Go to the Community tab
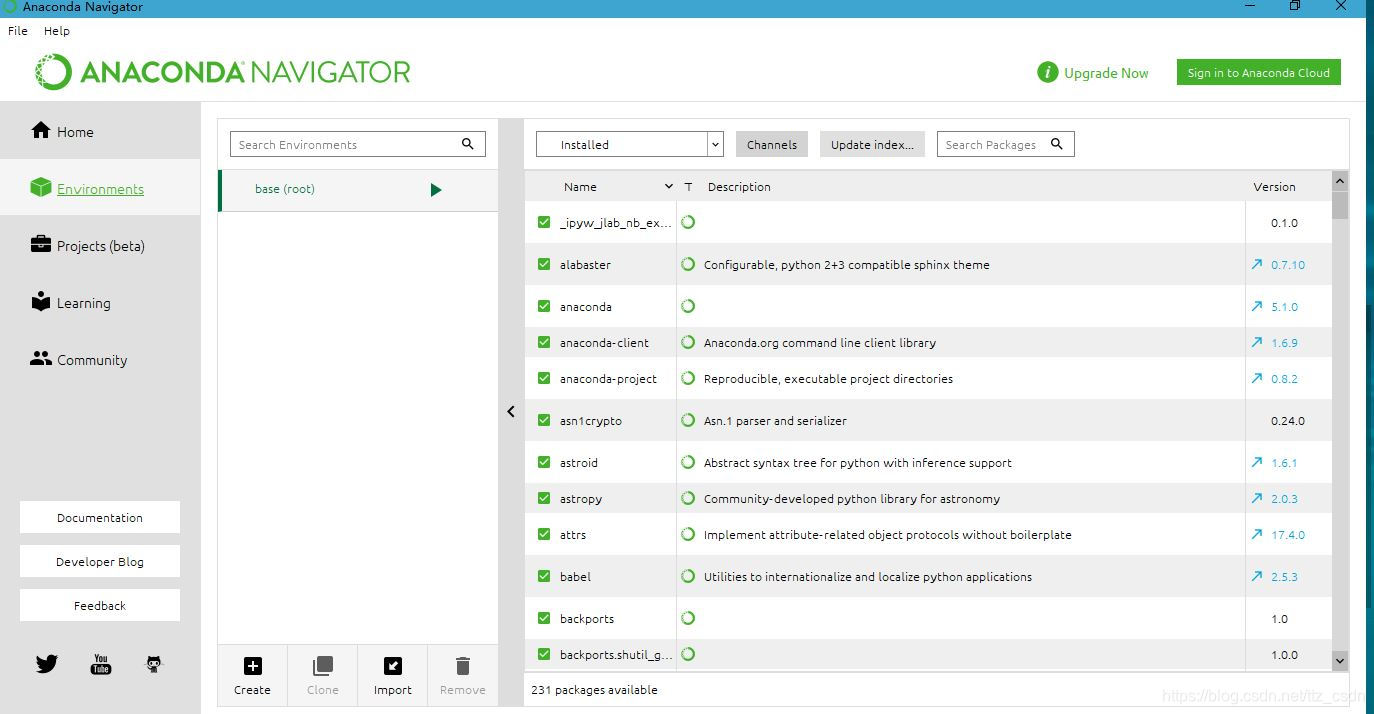The height and width of the screenshot is (714, 1374). [100, 360]
